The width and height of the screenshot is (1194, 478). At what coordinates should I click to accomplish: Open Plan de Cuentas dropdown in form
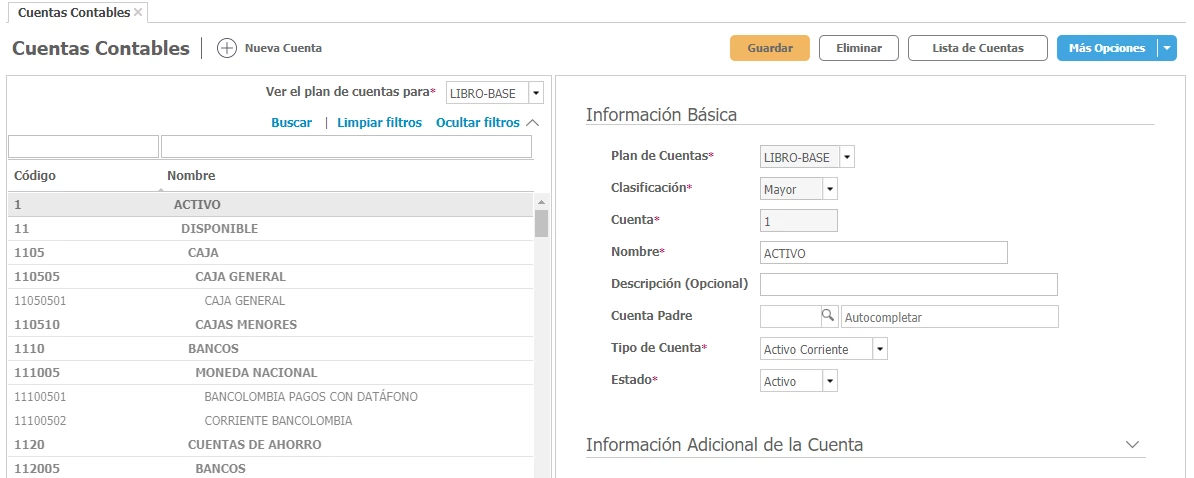(x=847, y=157)
